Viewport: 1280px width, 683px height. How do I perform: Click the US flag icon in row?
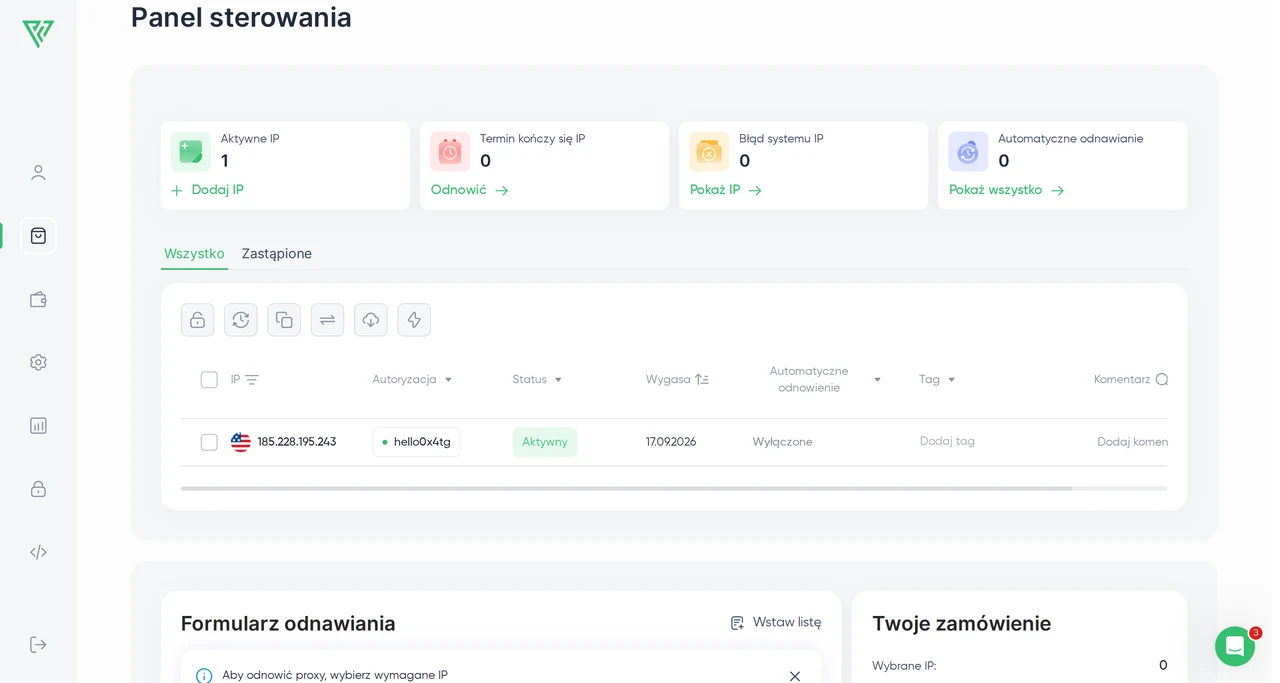tap(241, 442)
